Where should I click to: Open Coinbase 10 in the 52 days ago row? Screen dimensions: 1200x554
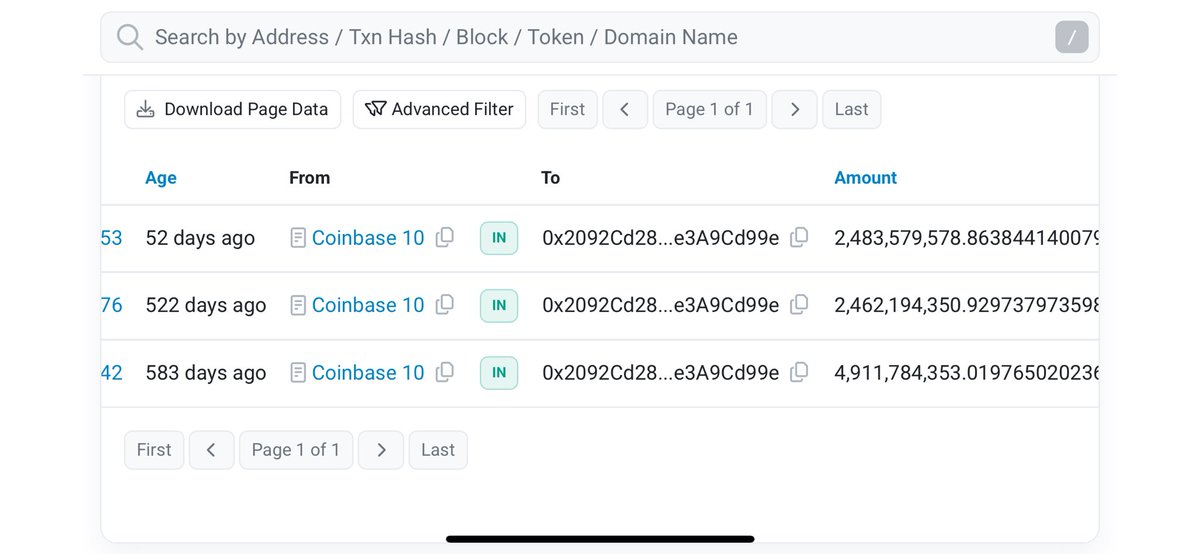(368, 238)
